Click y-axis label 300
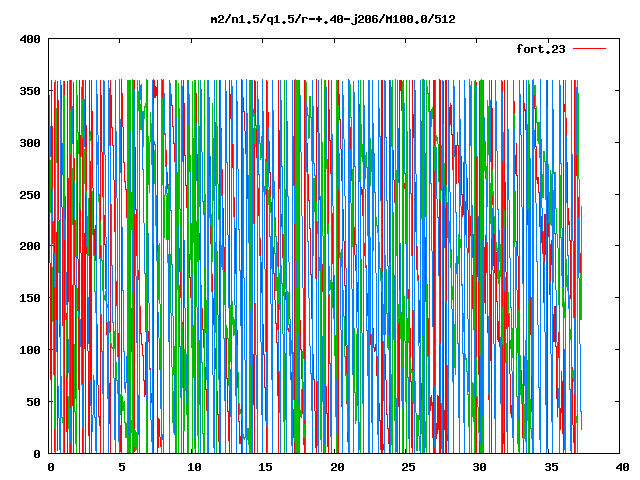Image resolution: width=640 pixels, height=480 pixels. [x=30, y=143]
